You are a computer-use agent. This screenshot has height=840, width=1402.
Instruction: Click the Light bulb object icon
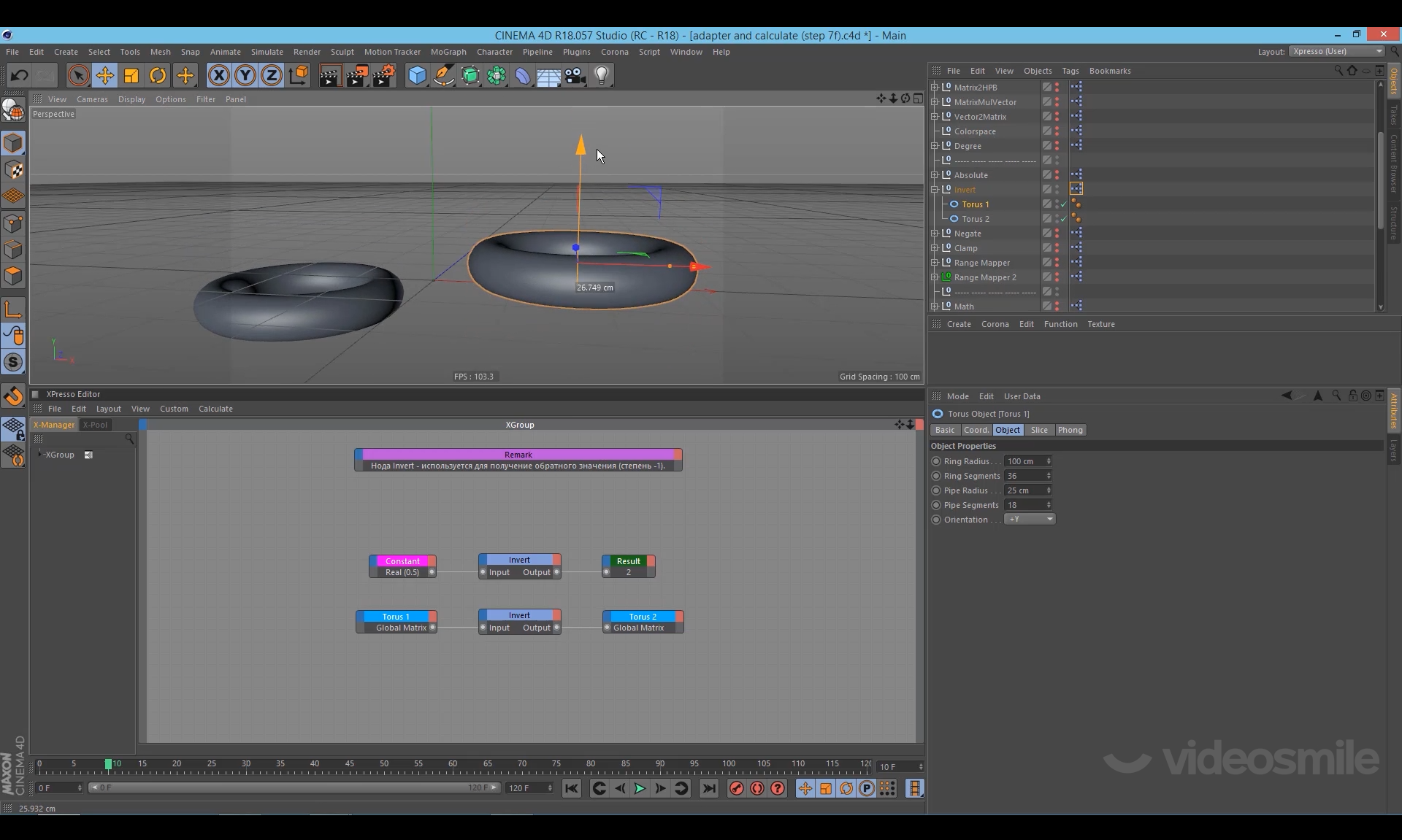(x=602, y=75)
